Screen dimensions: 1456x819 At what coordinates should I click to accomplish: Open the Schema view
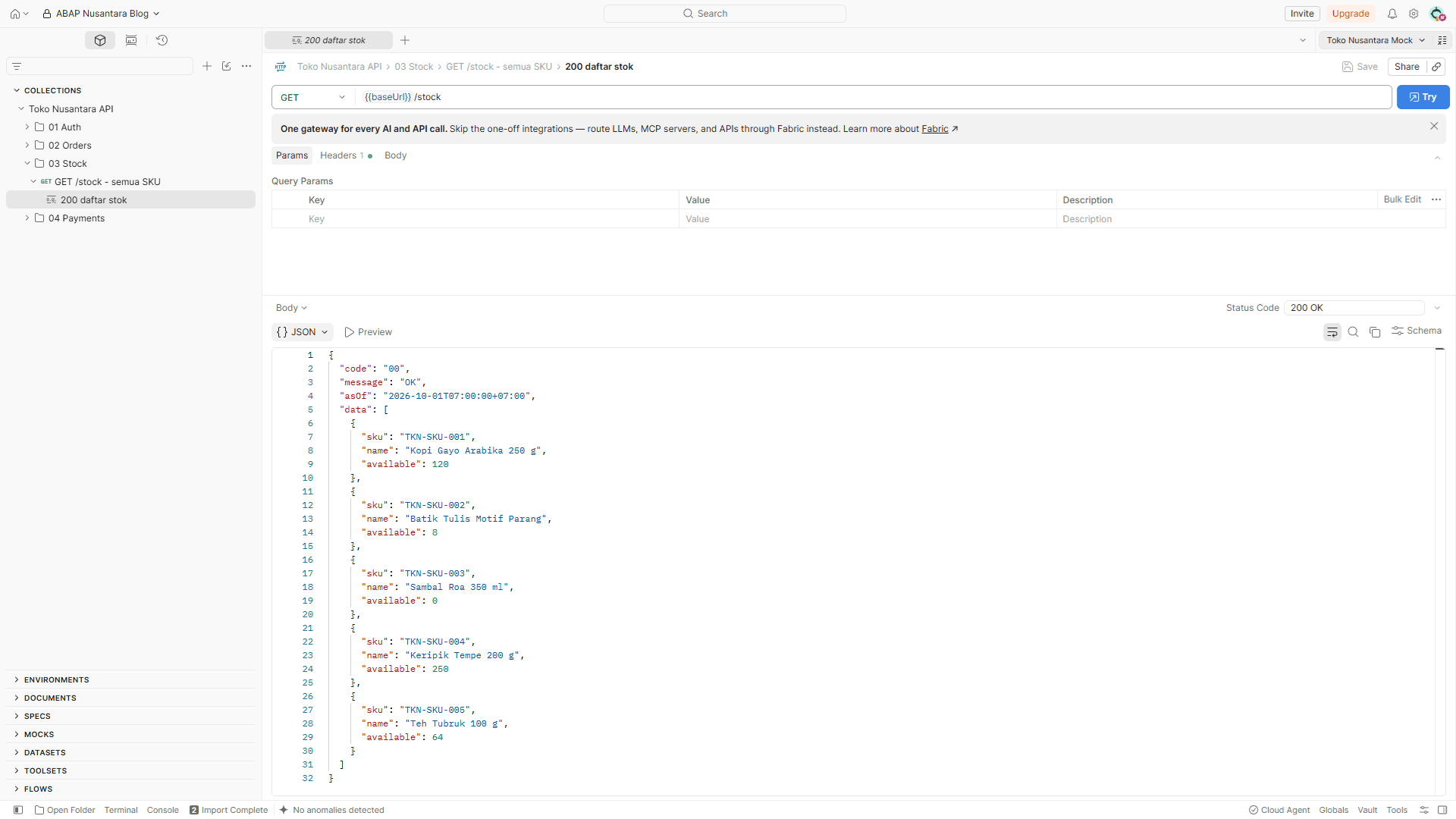click(1417, 331)
